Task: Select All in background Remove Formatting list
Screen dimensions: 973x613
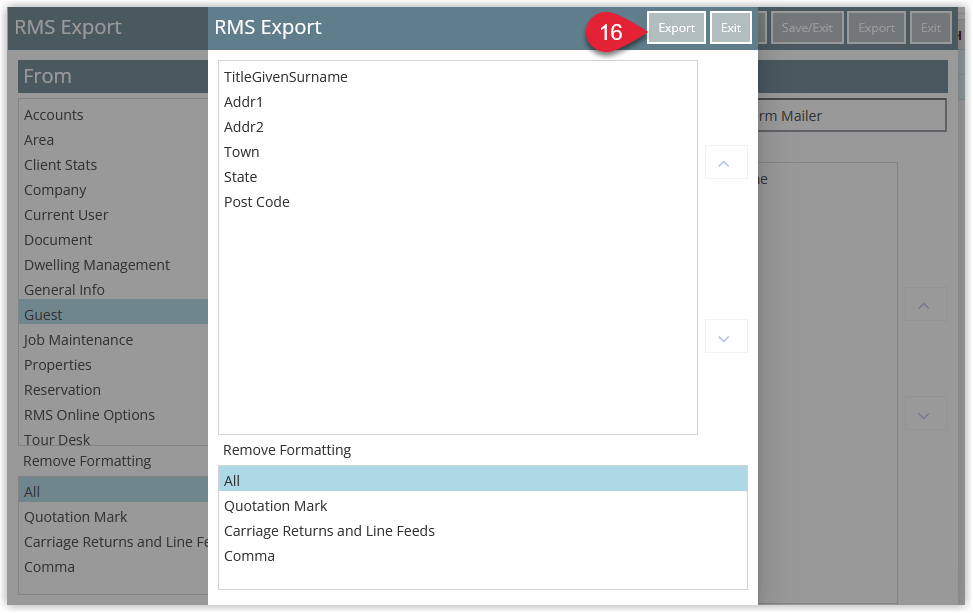Action: [114, 490]
